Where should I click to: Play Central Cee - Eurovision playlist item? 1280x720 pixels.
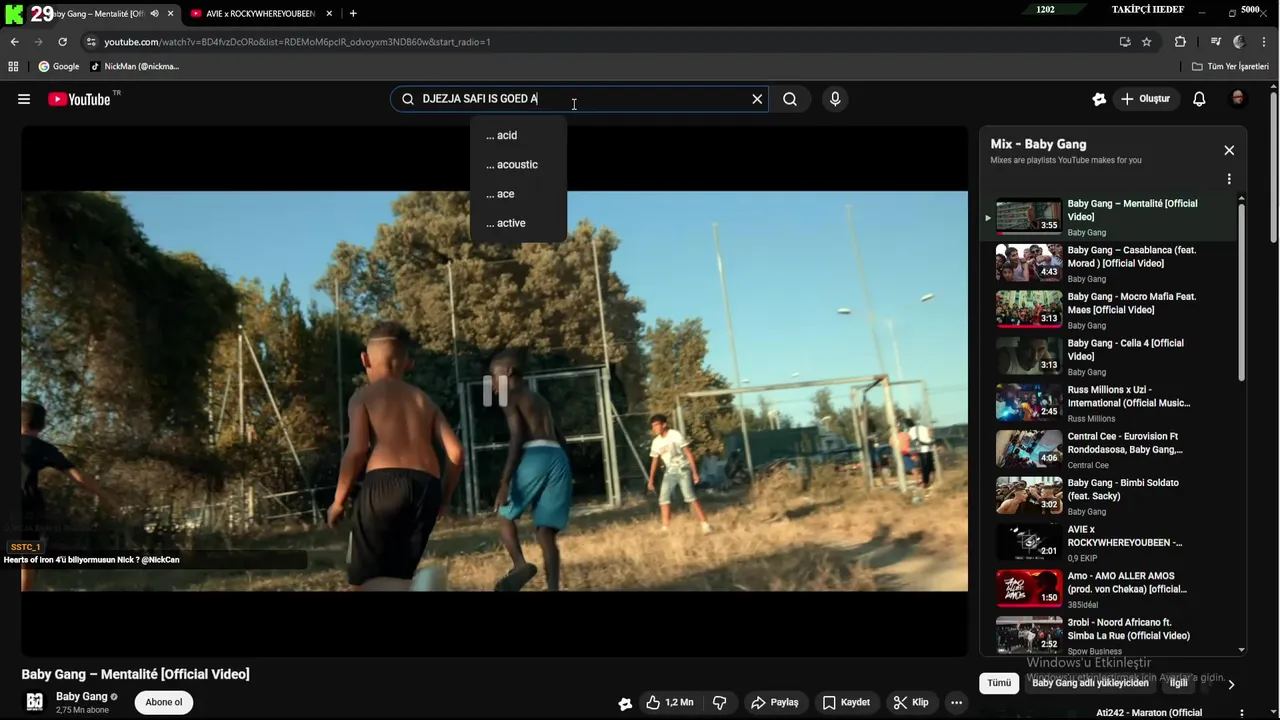[1108, 449]
